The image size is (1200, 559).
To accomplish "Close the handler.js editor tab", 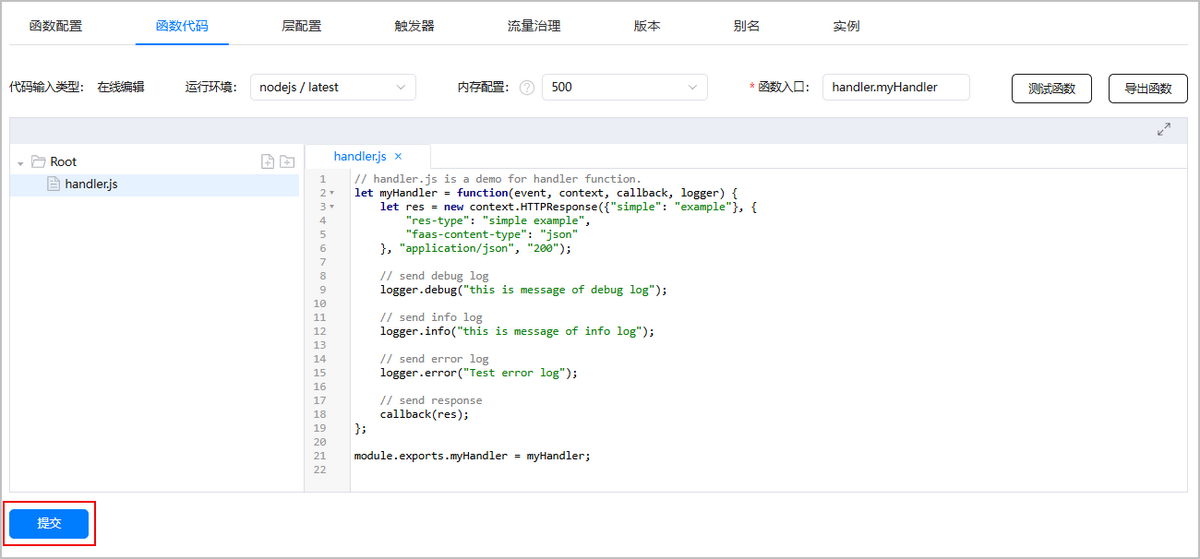I will point(398,156).
